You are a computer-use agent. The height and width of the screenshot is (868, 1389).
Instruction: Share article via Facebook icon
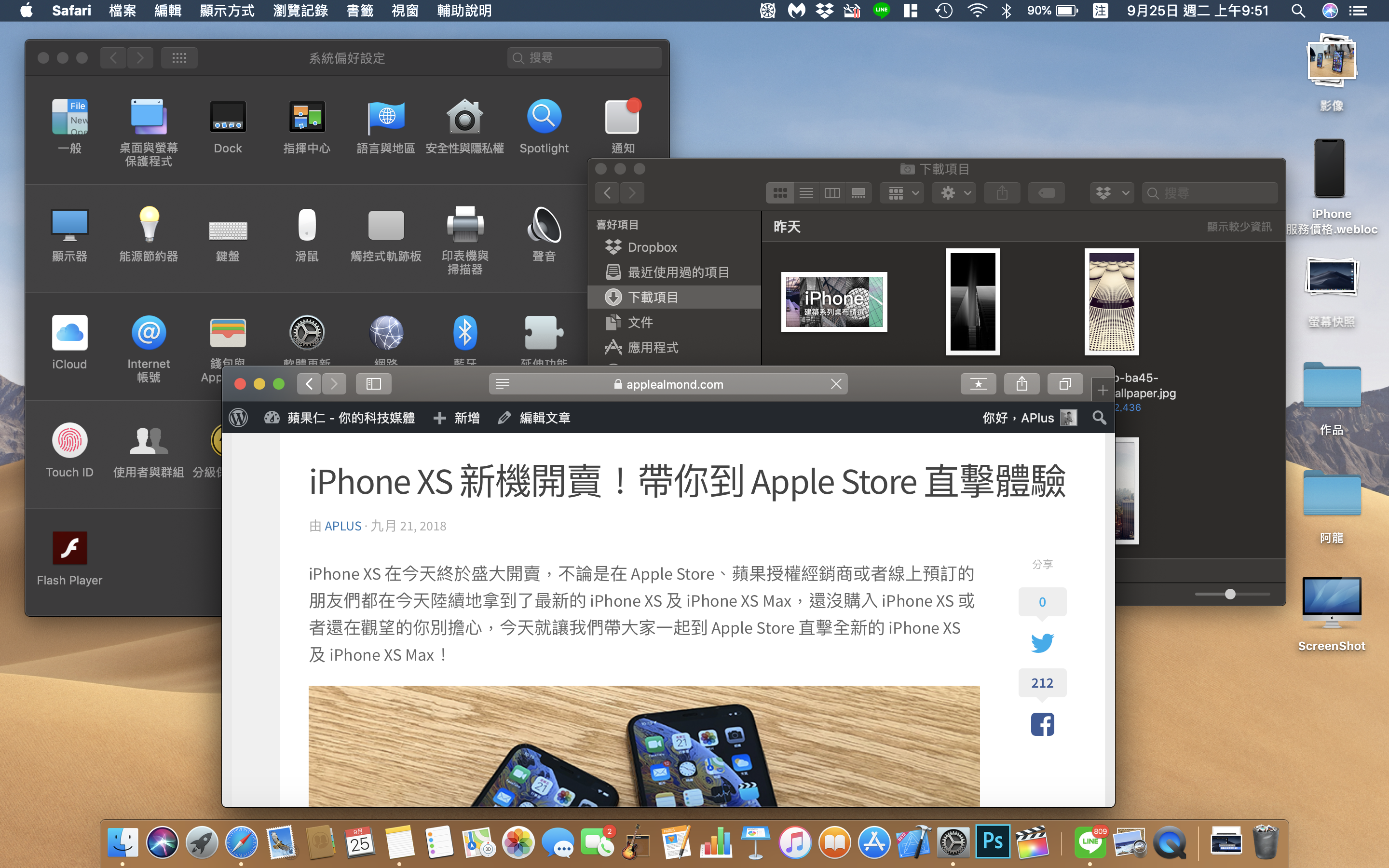(1042, 724)
